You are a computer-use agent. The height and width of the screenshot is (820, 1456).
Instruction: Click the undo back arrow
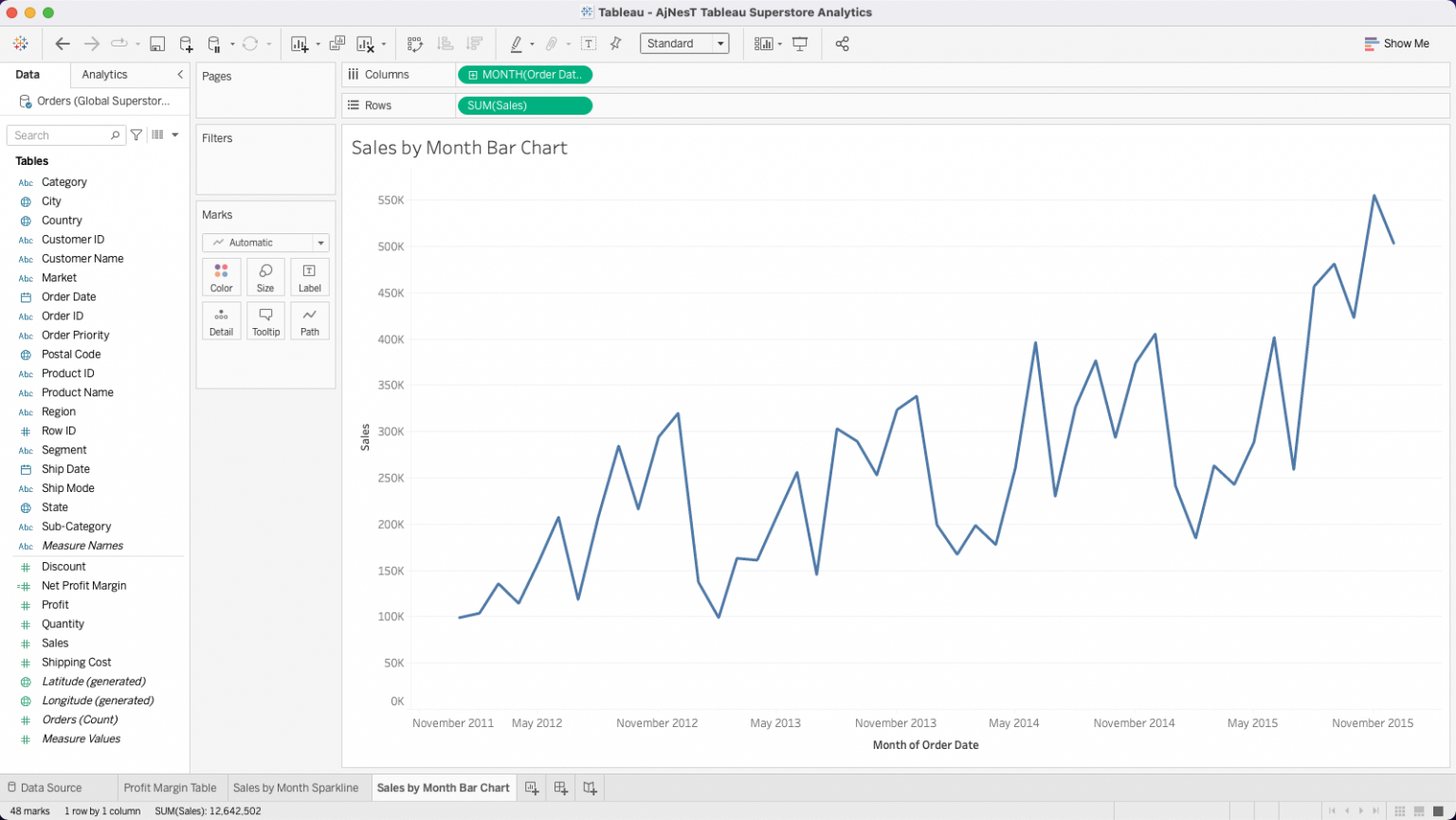[63, 44]
